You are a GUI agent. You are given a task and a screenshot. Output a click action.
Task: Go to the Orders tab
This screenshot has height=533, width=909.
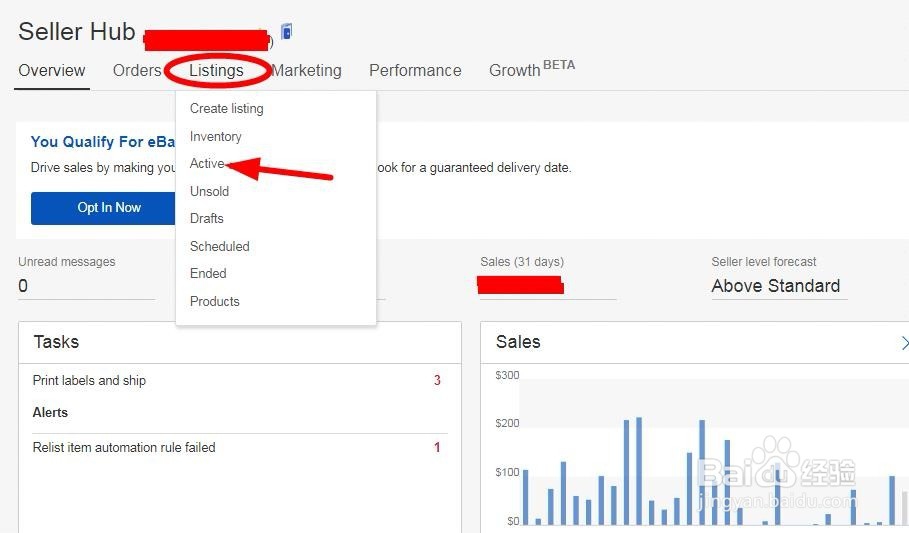pos(137,71)
